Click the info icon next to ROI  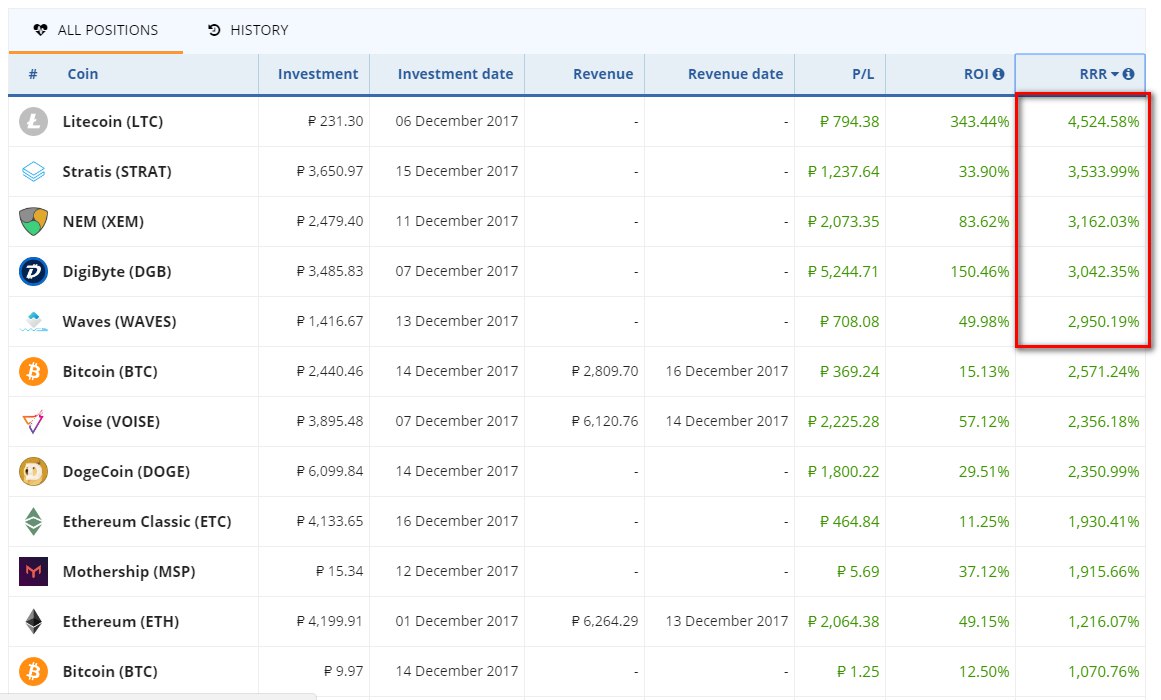tap(999, 74)
